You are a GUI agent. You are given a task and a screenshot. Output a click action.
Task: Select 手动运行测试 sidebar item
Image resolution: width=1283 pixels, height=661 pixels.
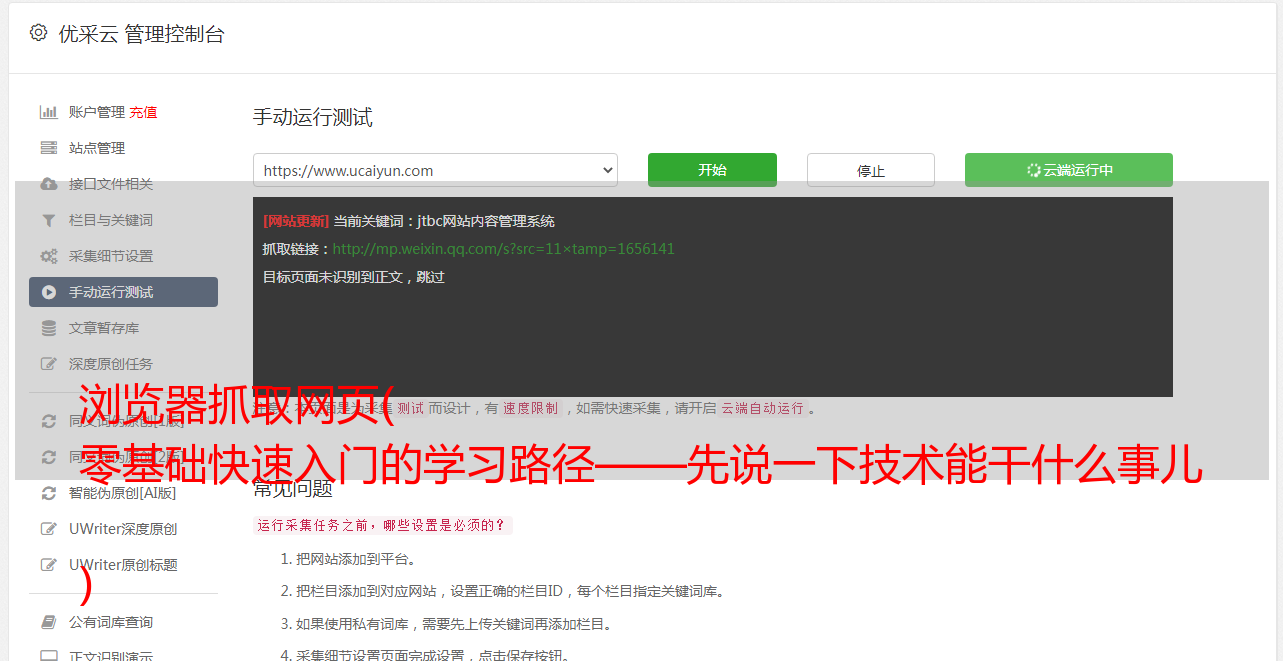[123, 292]
